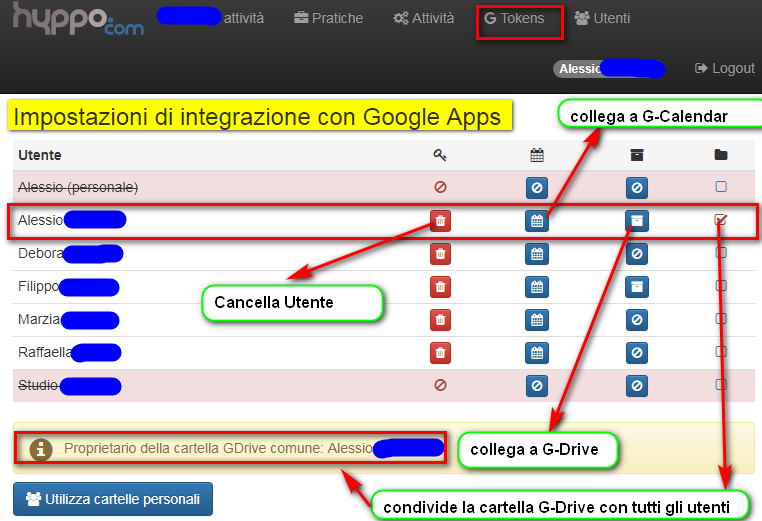Delete user Raffaella via trash icon
This screenshot has width=762, height=521.
[440, 353]
